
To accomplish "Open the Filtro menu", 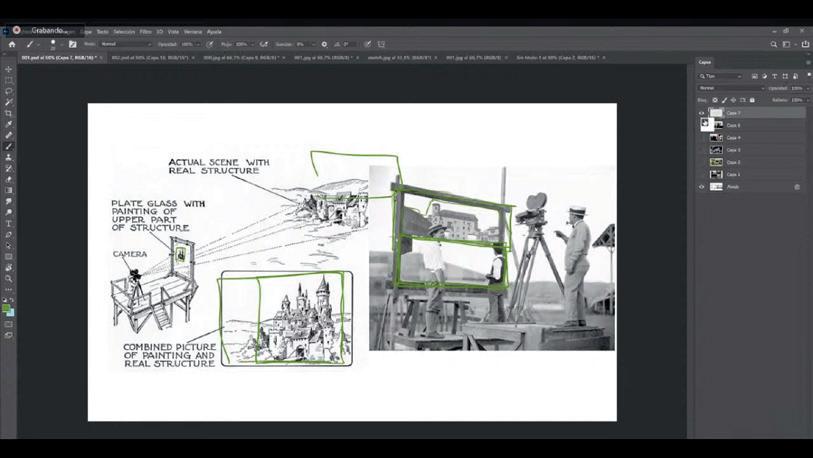I will [145, 32].
